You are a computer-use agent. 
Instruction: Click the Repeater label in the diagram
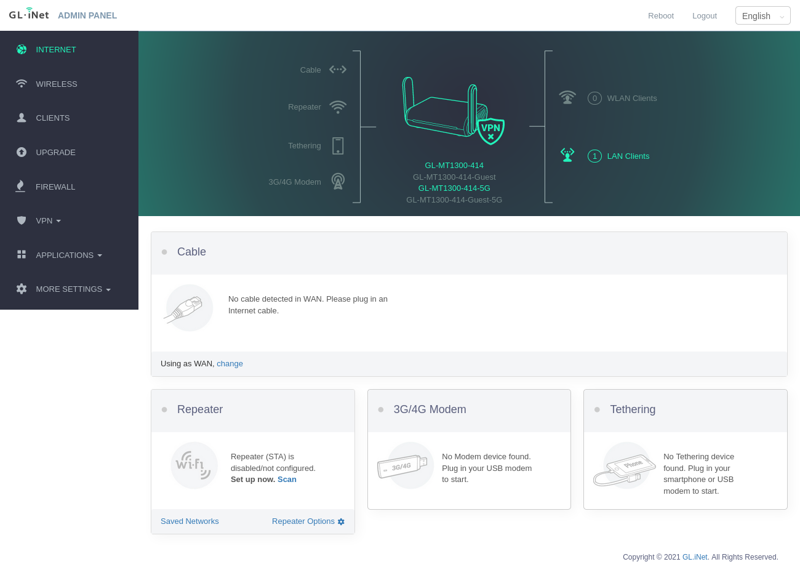click(x=304, y=107)
